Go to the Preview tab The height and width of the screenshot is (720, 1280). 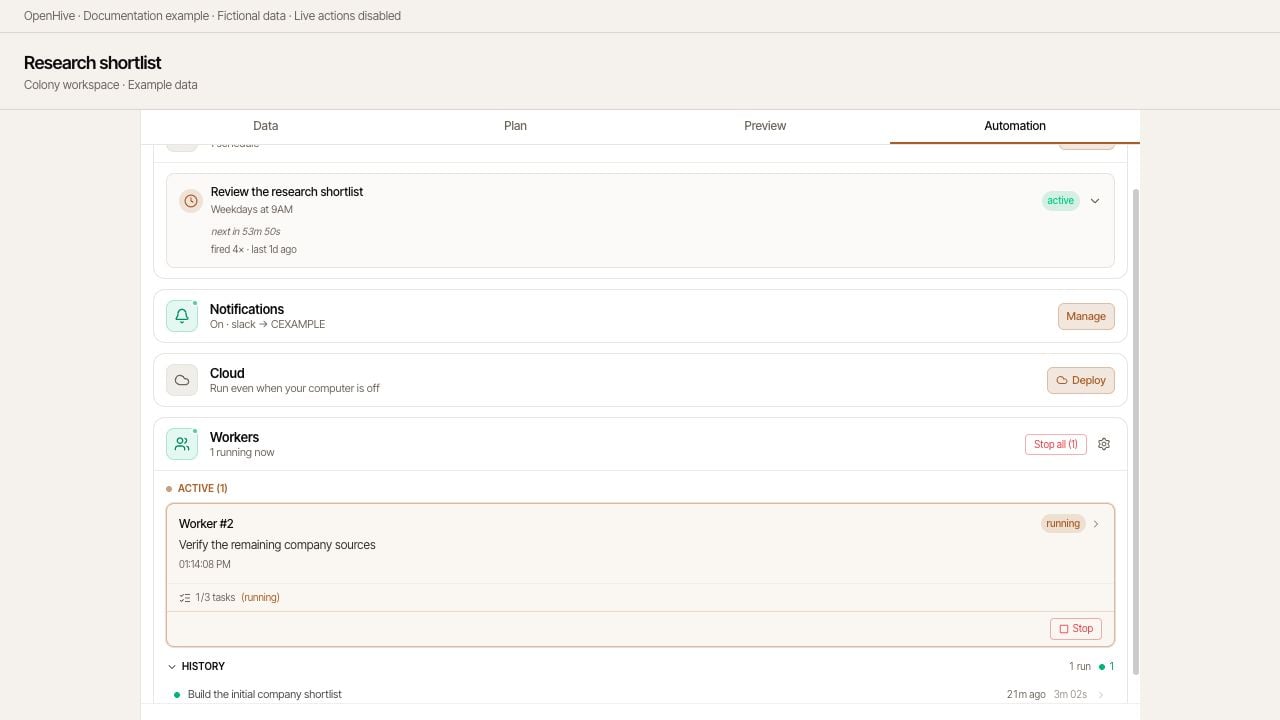coord(765,126)
